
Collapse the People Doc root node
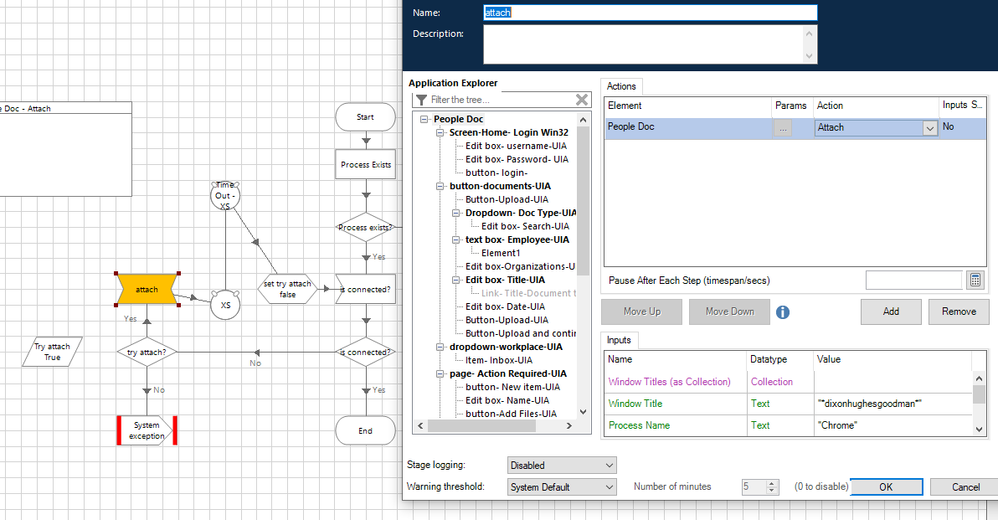[425, 119]
